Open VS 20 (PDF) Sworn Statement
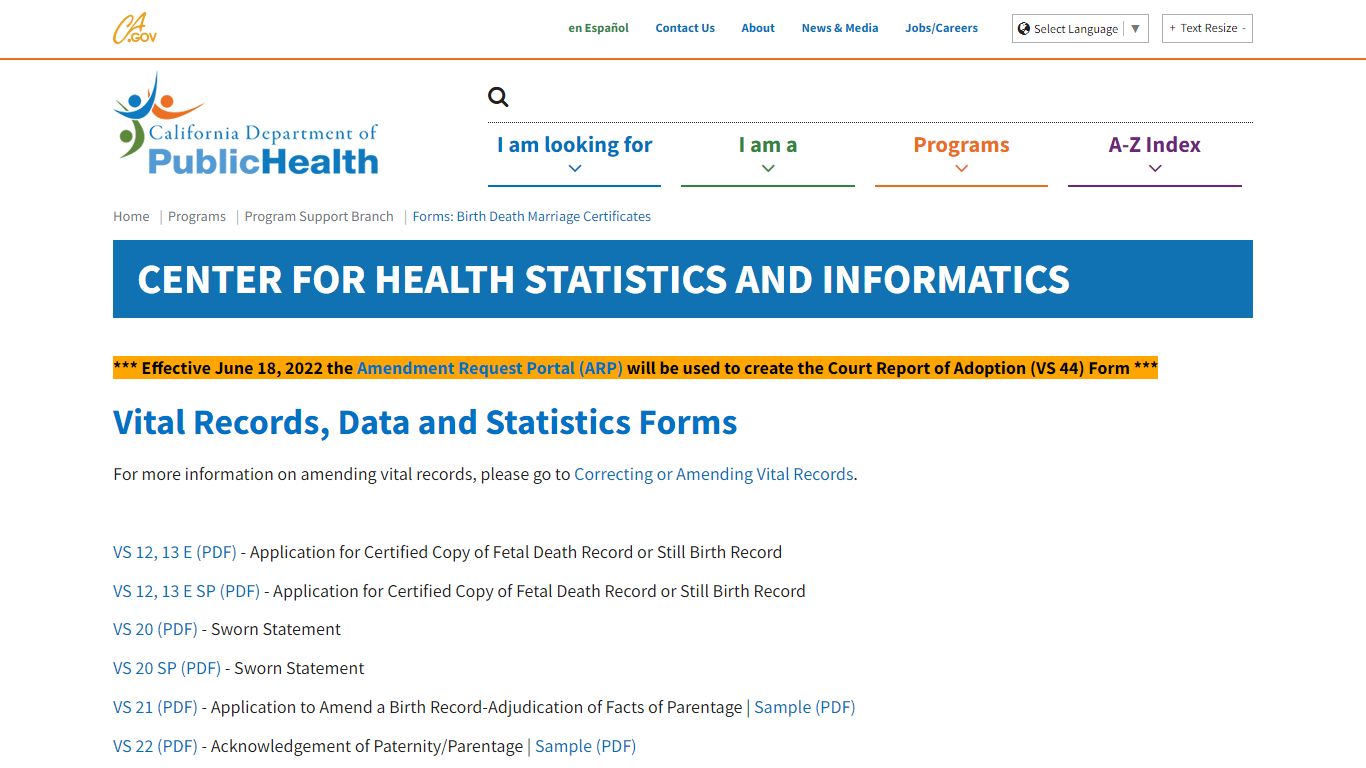1366x768 pixels. pyautogui.click(x=155, y=629)
